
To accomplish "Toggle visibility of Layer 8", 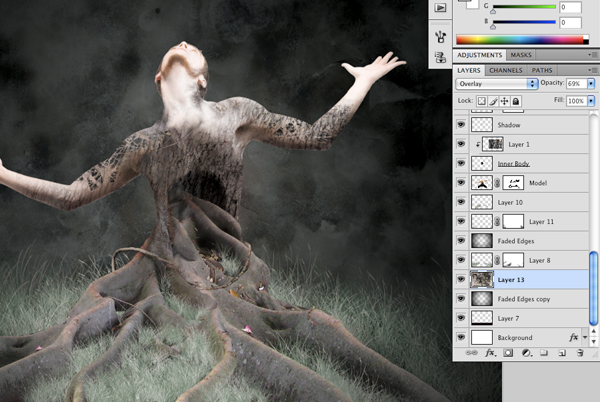I will [461, 260].
